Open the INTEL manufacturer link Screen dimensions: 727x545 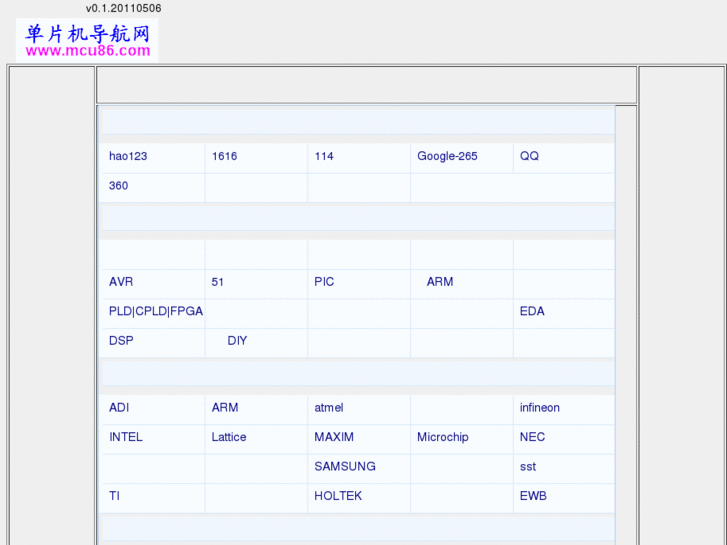(x=126, y=437)
